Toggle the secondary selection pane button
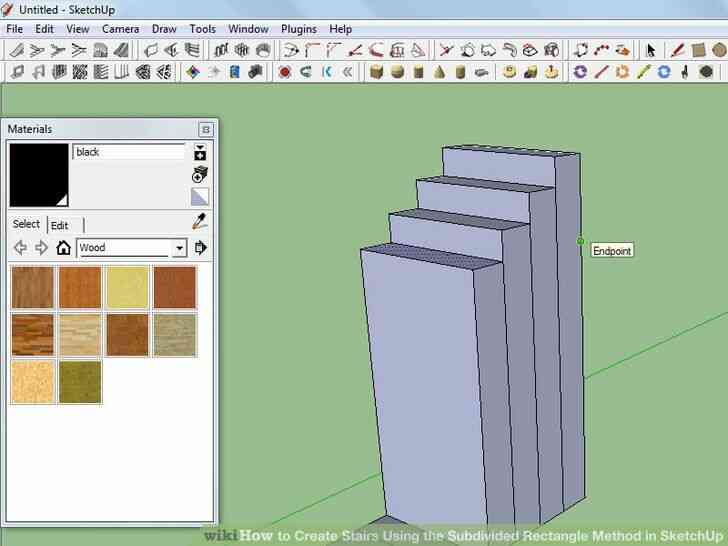728x546 pixels. [x=200, y=152]
